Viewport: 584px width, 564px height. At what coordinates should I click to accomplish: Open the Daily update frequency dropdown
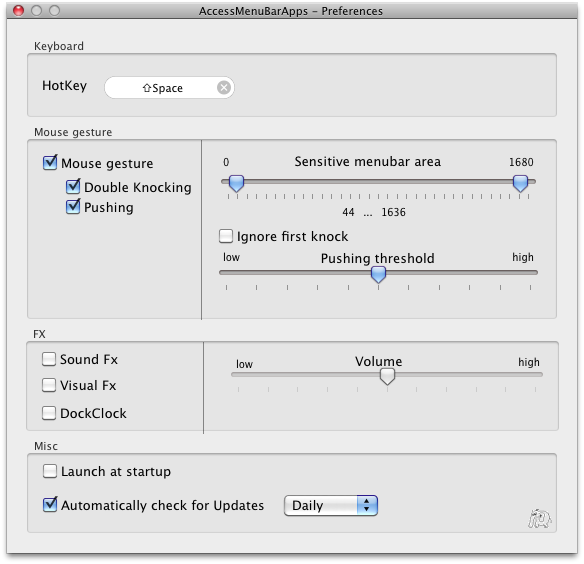click(331, 506)
